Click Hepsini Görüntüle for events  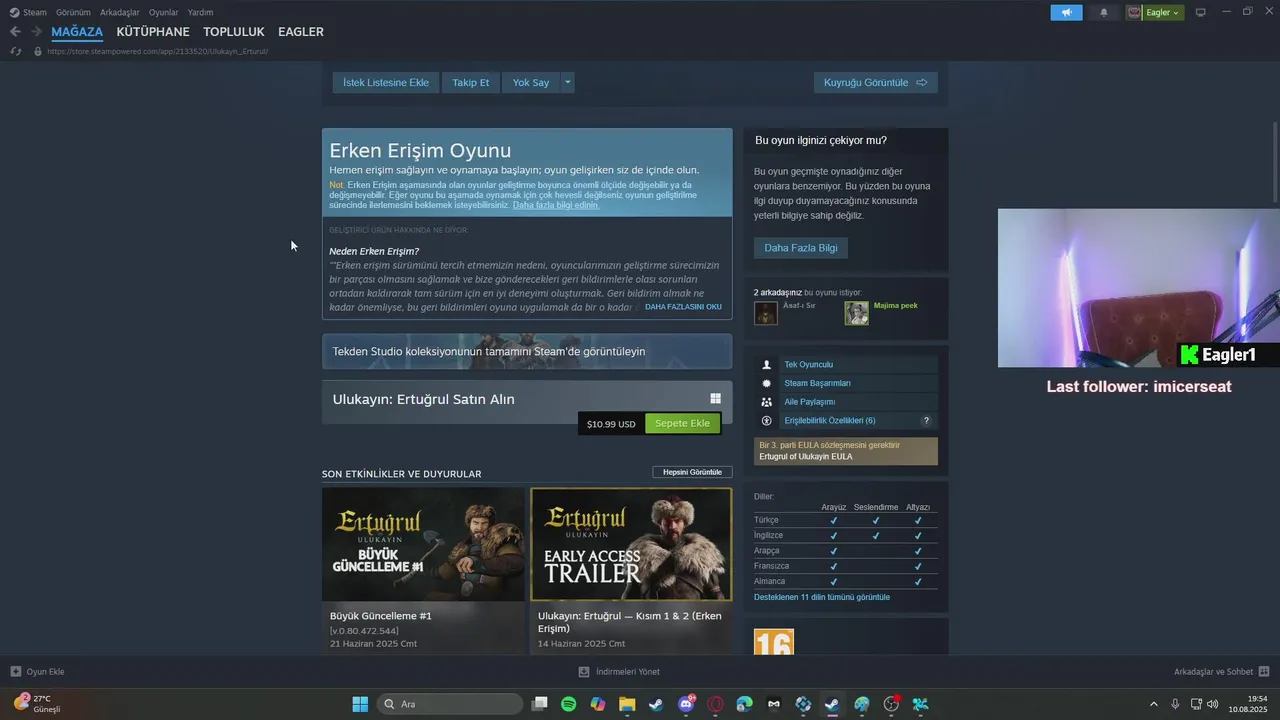click(692, 472)
